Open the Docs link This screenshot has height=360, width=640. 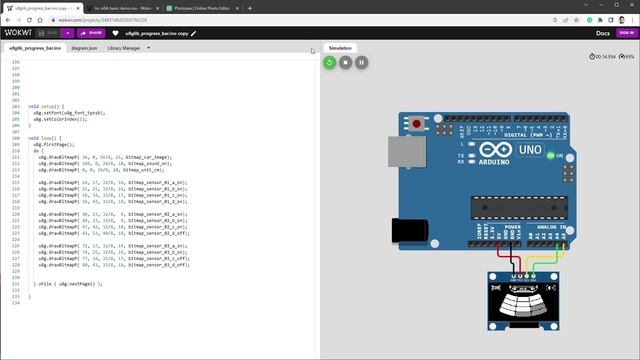point(602,33)
